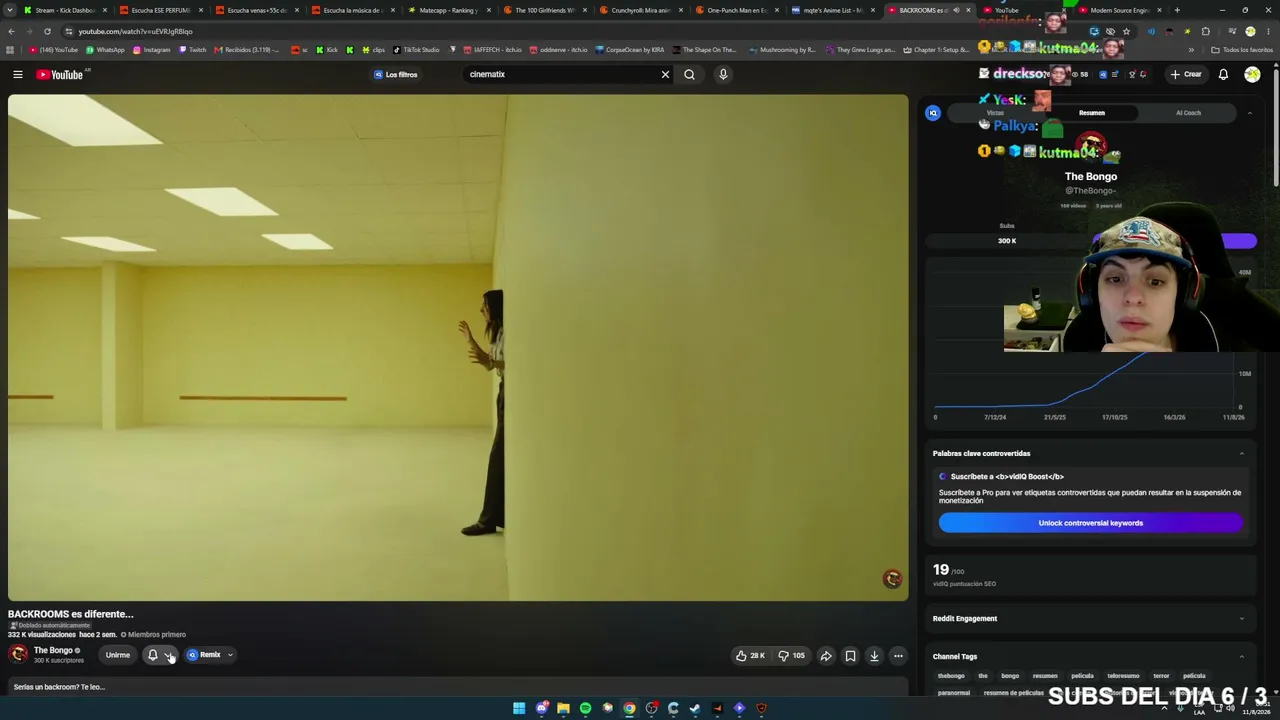Open a new browser tab
The width and height of the screenshot is (1280, 720).
[x=1177, y=10]
